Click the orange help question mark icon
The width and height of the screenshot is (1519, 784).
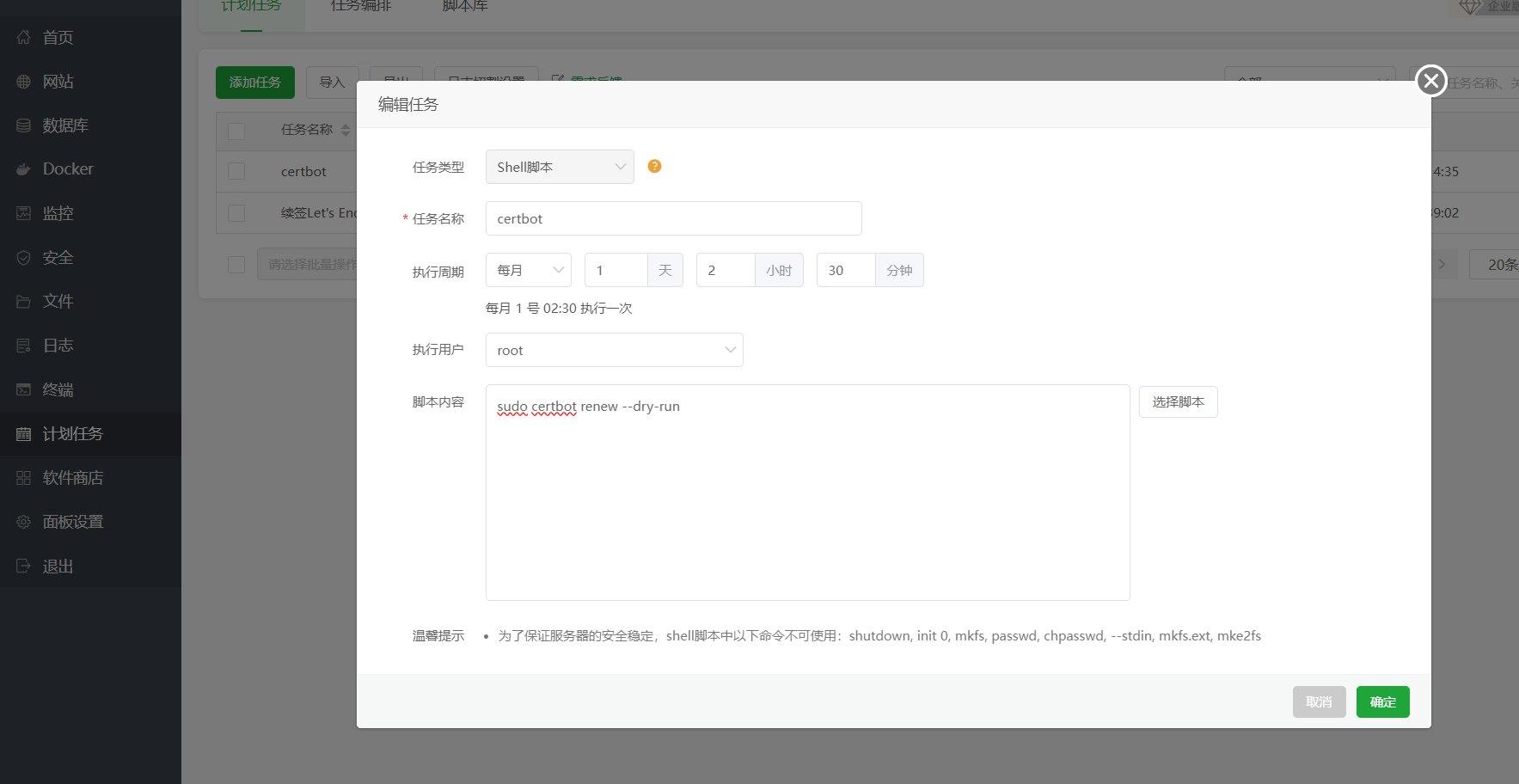click(x=654, y=167)
